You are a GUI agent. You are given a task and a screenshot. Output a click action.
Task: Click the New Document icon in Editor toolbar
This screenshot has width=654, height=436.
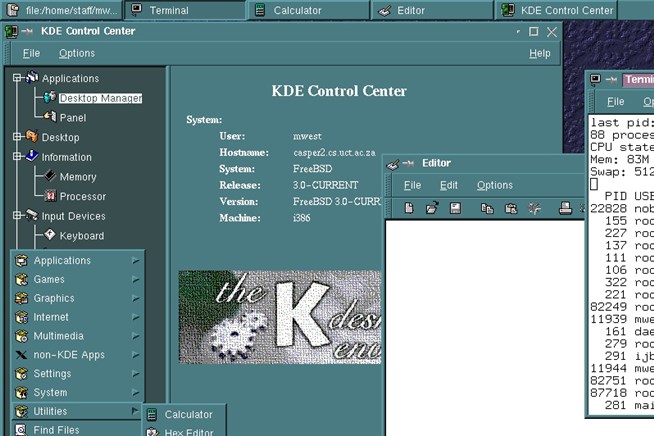pyautogui.click(x=408, y=208)
